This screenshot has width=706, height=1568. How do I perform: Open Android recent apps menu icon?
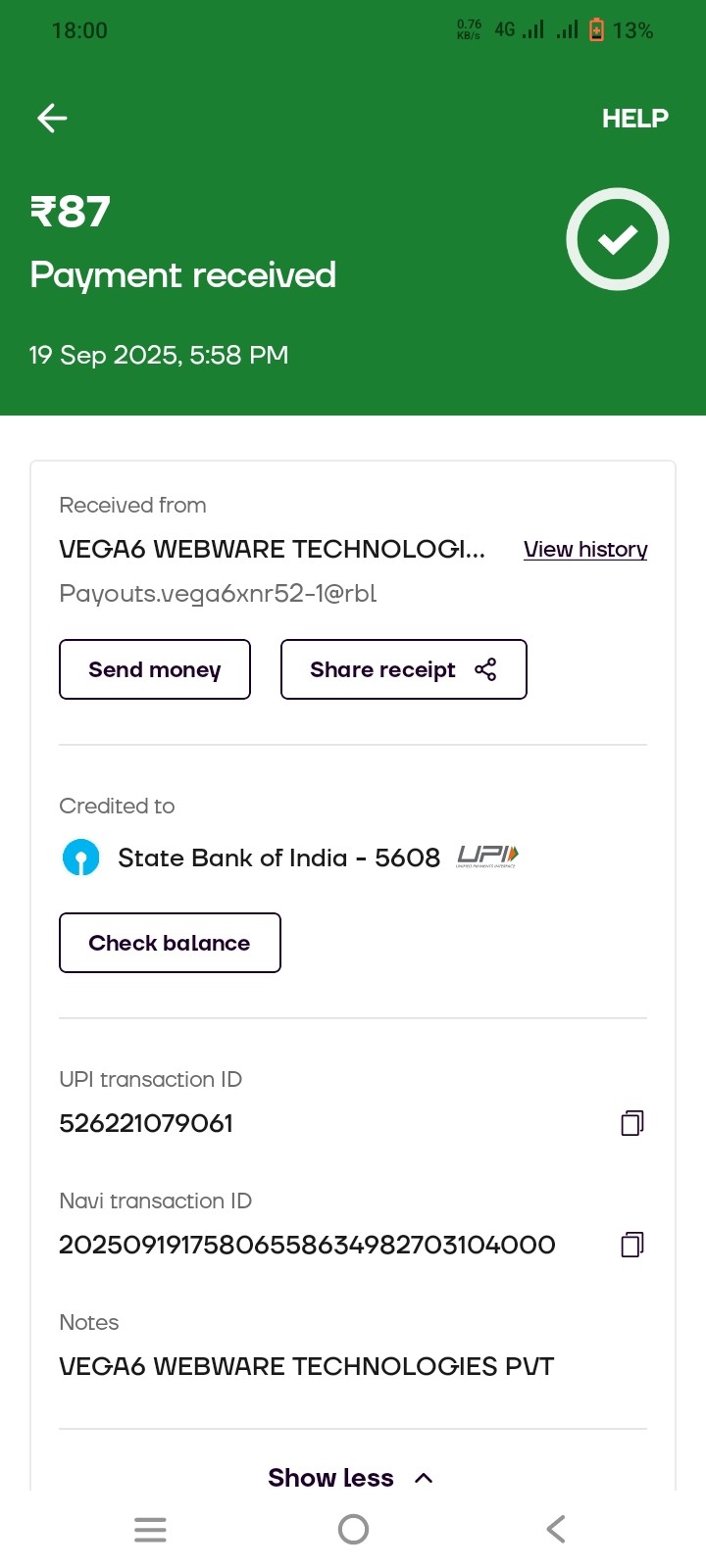[150, 1529]
